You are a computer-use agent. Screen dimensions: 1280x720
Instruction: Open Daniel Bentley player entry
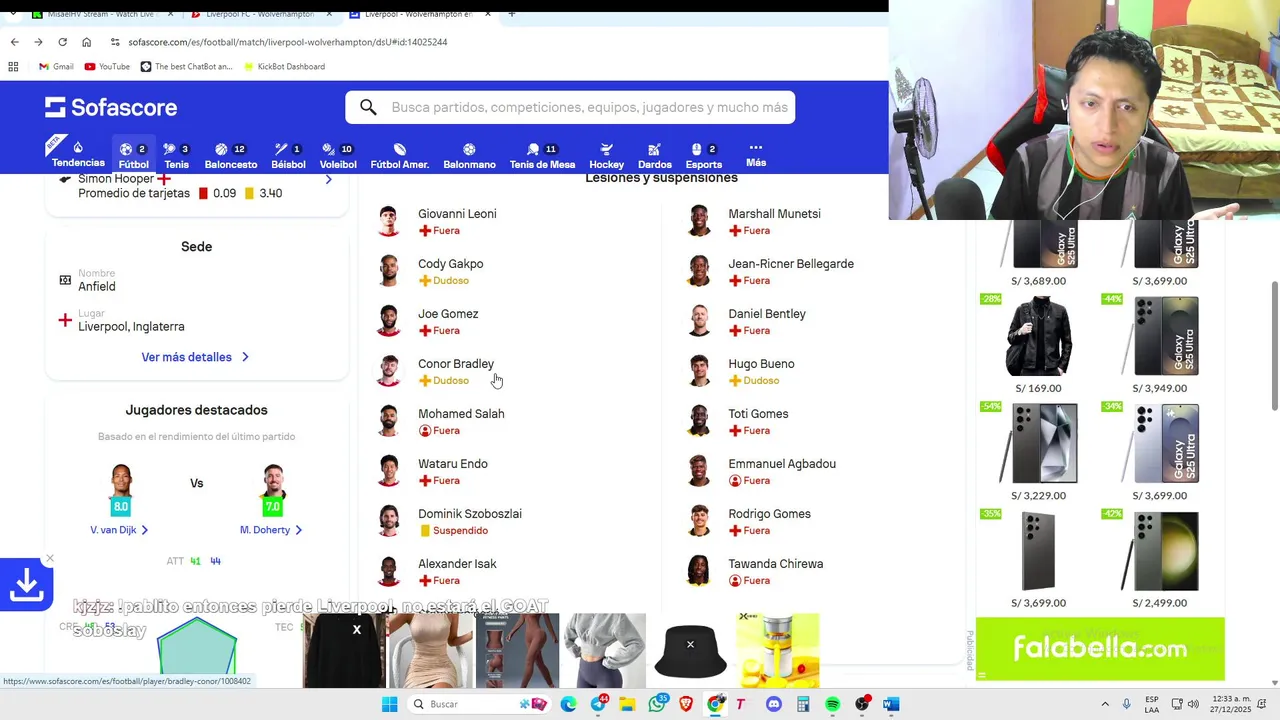tap(766, 314)
